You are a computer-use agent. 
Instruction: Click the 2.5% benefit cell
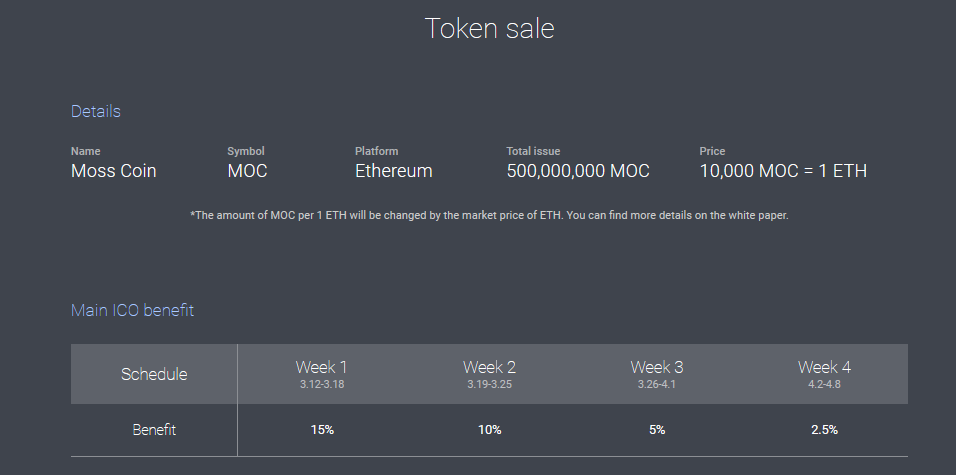[x=824, y=430]
